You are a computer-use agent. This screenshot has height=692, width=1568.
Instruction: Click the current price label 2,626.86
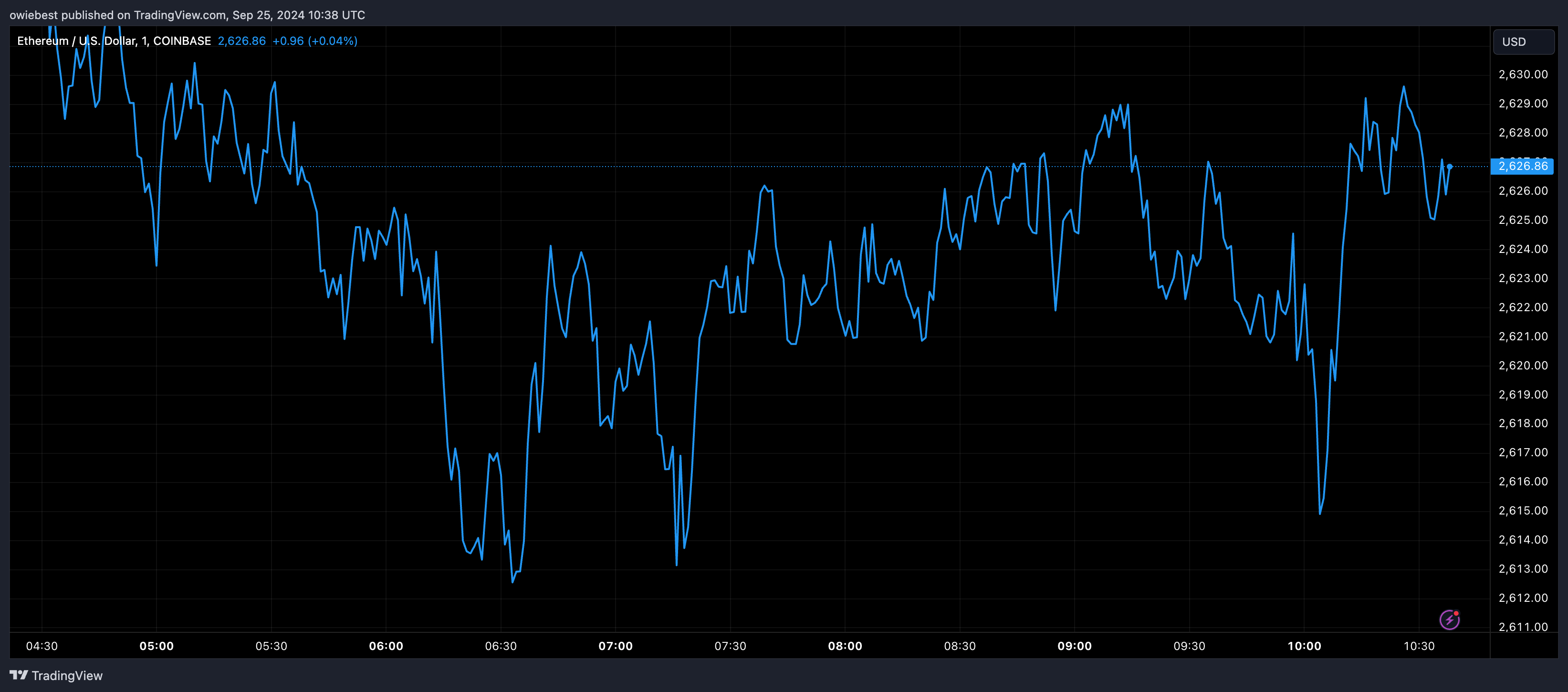point(1522,166)
